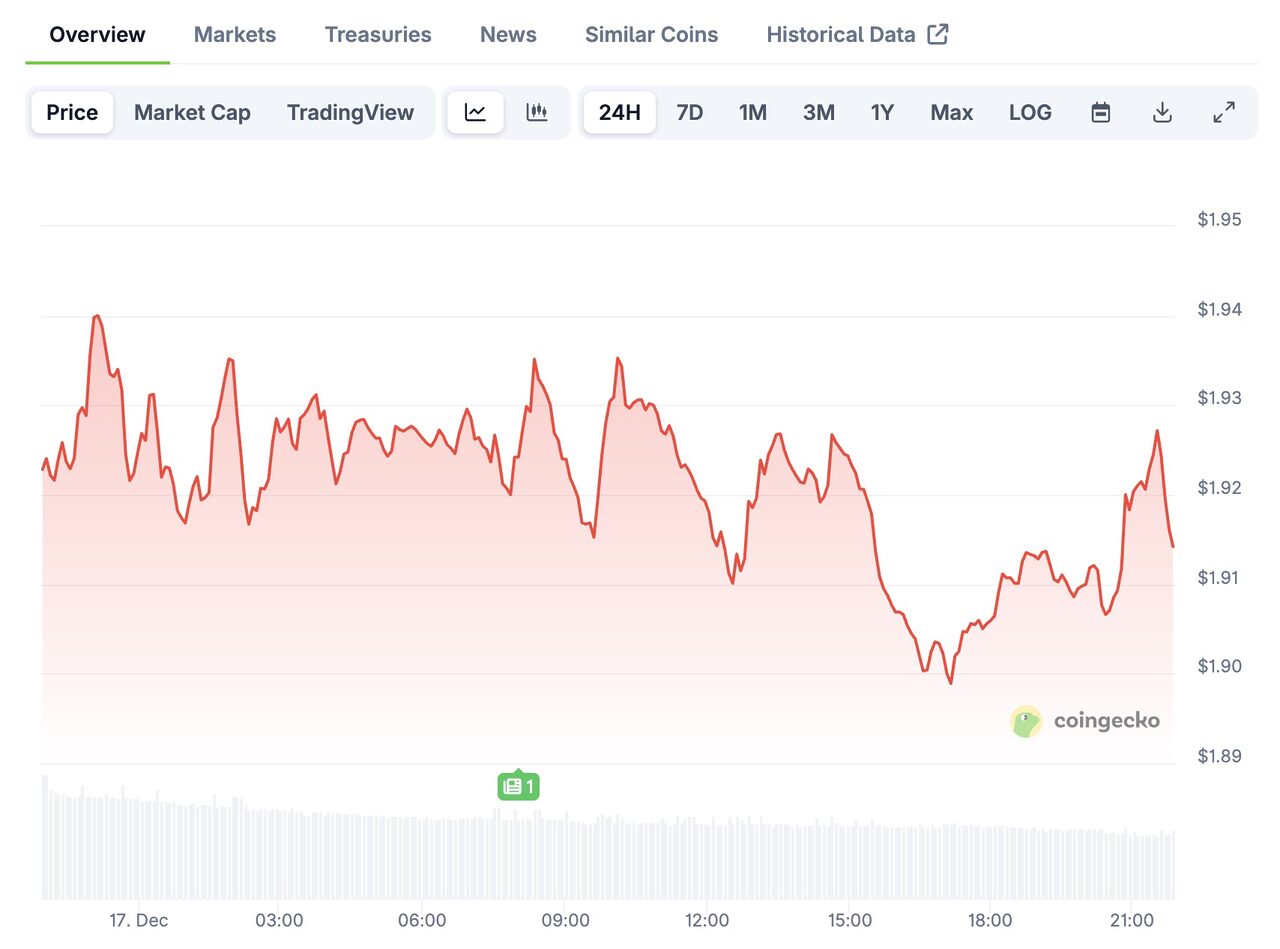Screen dimensions: 1280x949
Task: Show the Max time range
Action: [951, 112]
